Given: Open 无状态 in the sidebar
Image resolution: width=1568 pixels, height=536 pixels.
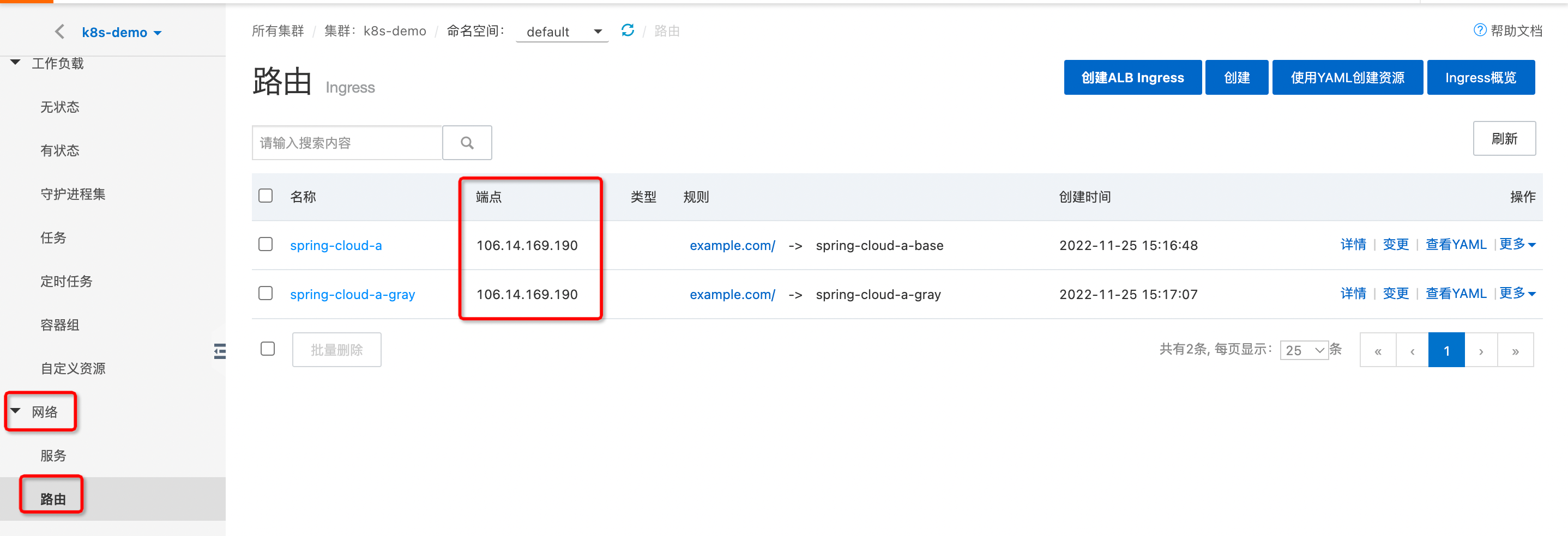Looking at the screenshot, I should click(59, 107).
